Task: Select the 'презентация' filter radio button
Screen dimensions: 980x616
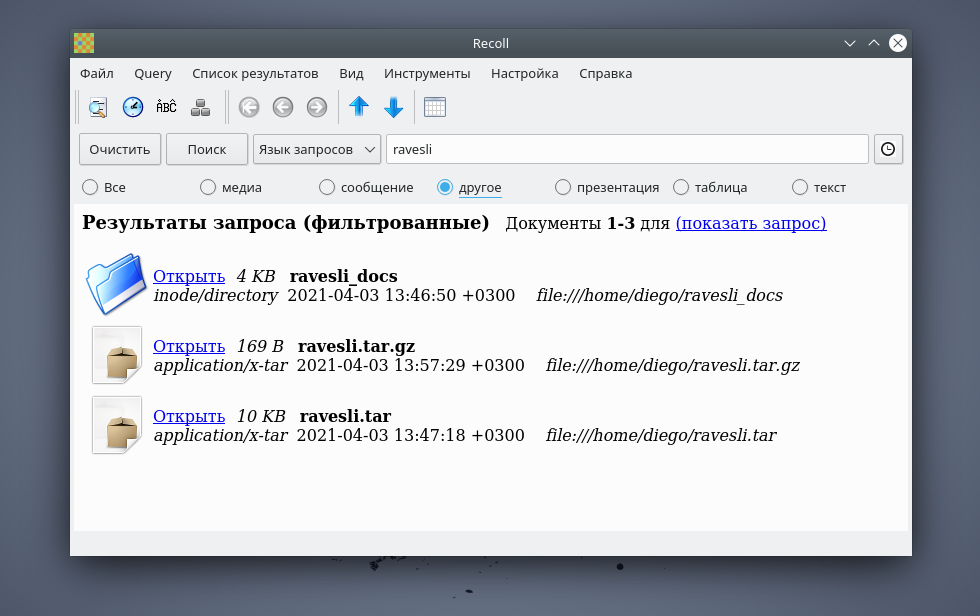Action: point(563,187)
